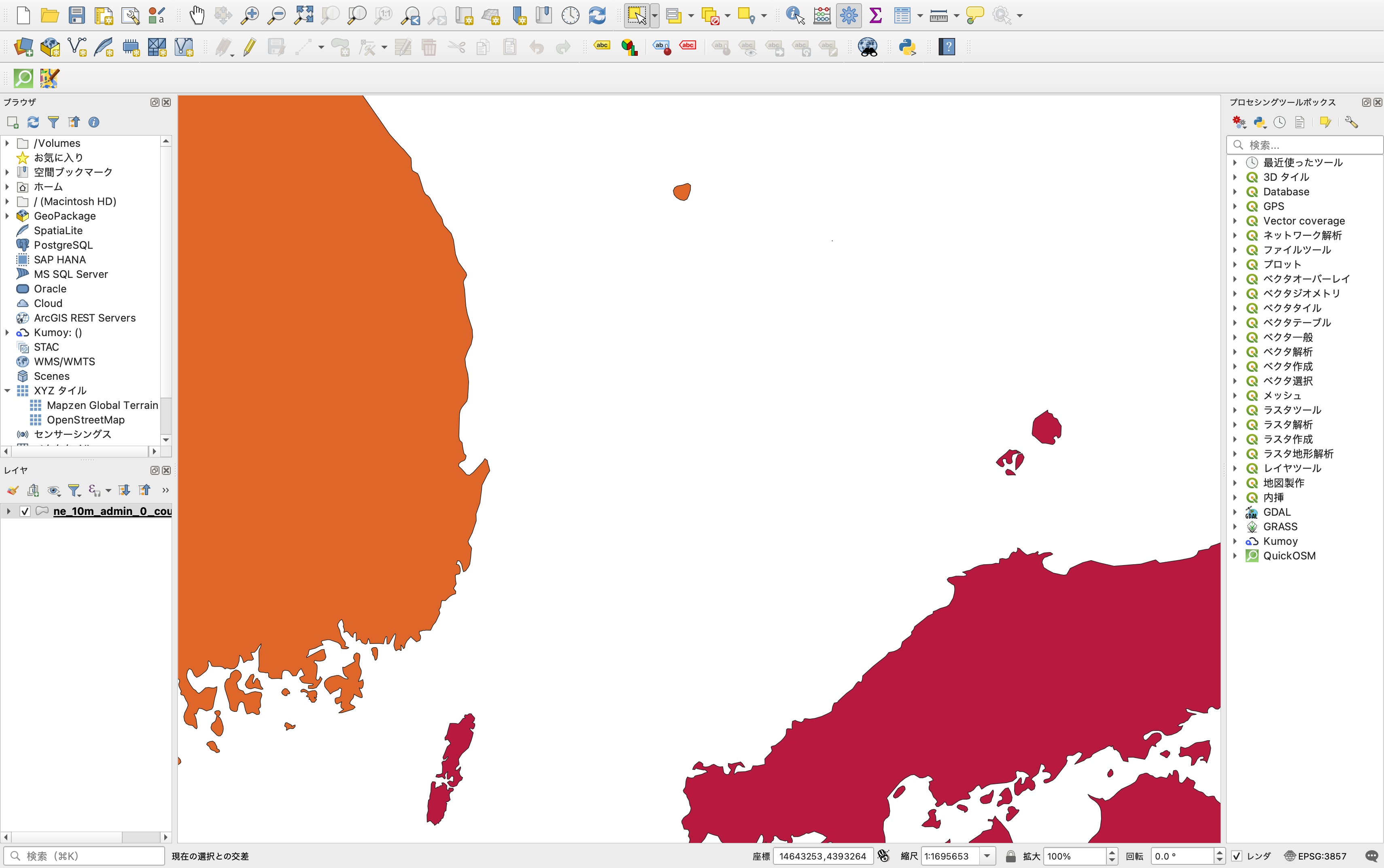Image resolution: width=1384 pixels, height=868 pixels.
Task: Open the Python console icon
Action: click(907, 47)
